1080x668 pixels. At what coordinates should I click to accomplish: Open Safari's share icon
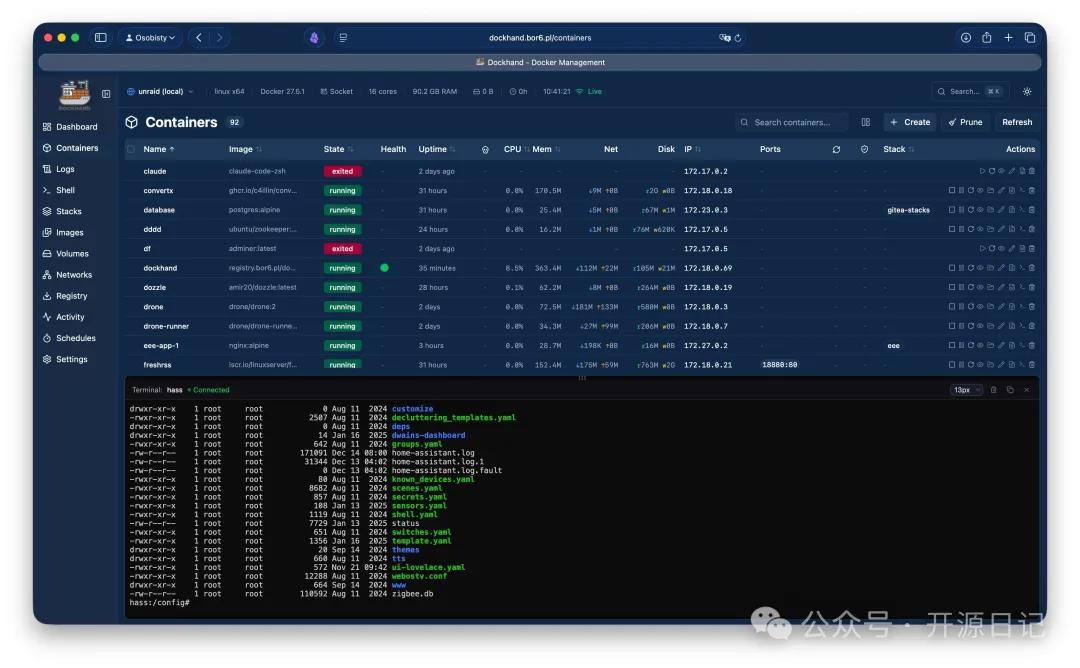pyautogui.click(x=986, y=38)
